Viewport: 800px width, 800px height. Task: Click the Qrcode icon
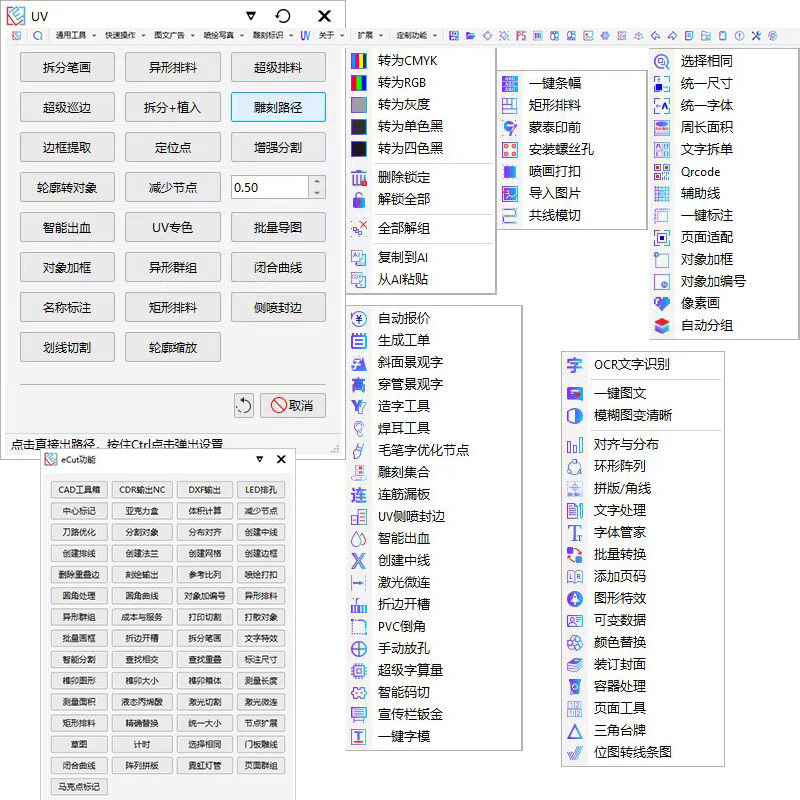point(662,172)
